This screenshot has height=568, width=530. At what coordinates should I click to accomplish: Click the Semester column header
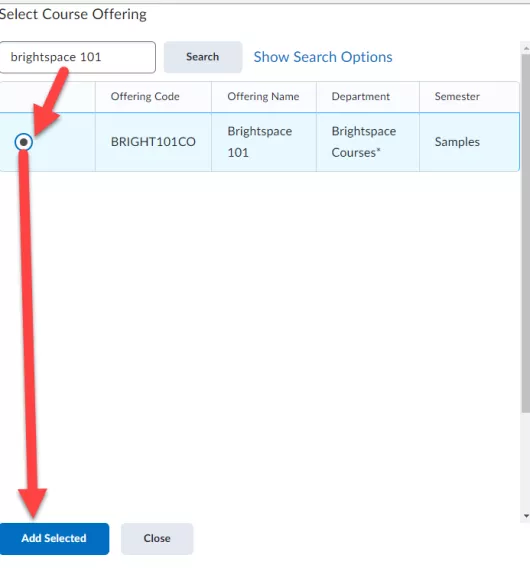point(469,97)
